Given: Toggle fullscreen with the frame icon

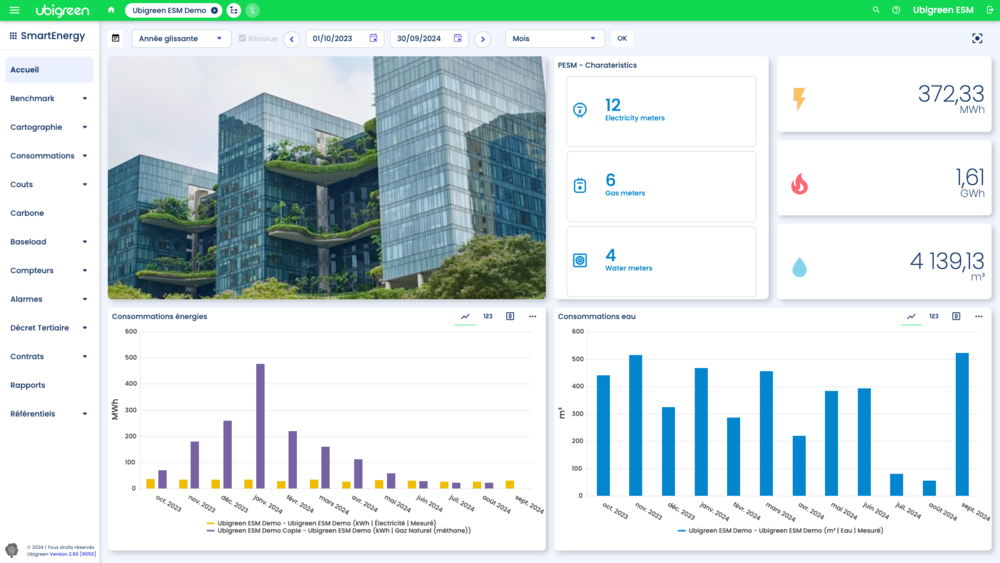Looking at the screenshot, I should point(977,39).
